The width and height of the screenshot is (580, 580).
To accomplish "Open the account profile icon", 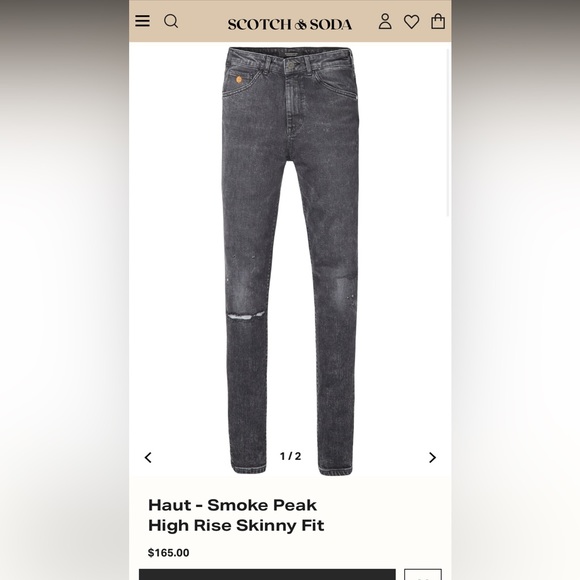I will coord(385,21).
